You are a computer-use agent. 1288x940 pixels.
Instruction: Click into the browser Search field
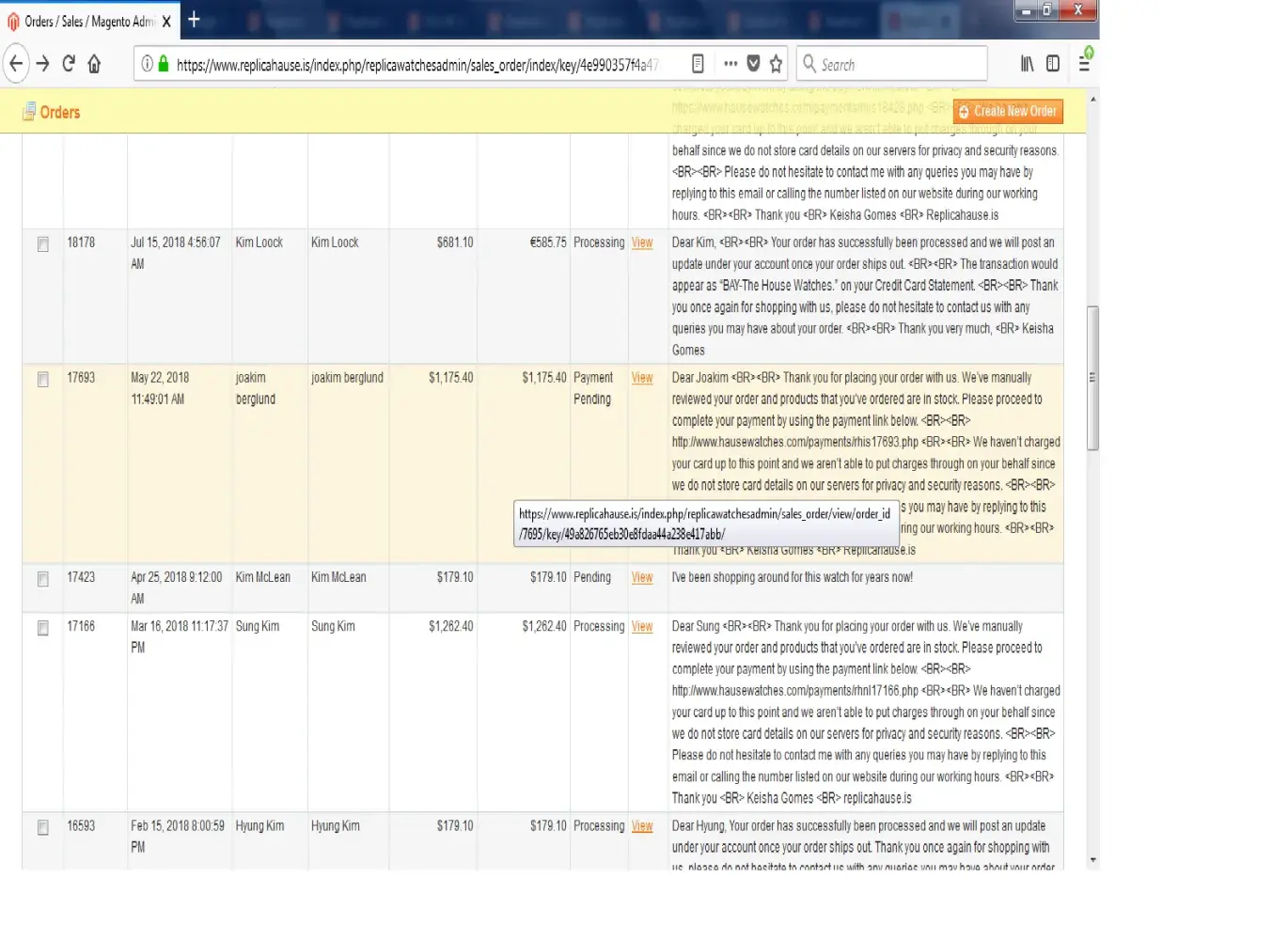[898, 64]
